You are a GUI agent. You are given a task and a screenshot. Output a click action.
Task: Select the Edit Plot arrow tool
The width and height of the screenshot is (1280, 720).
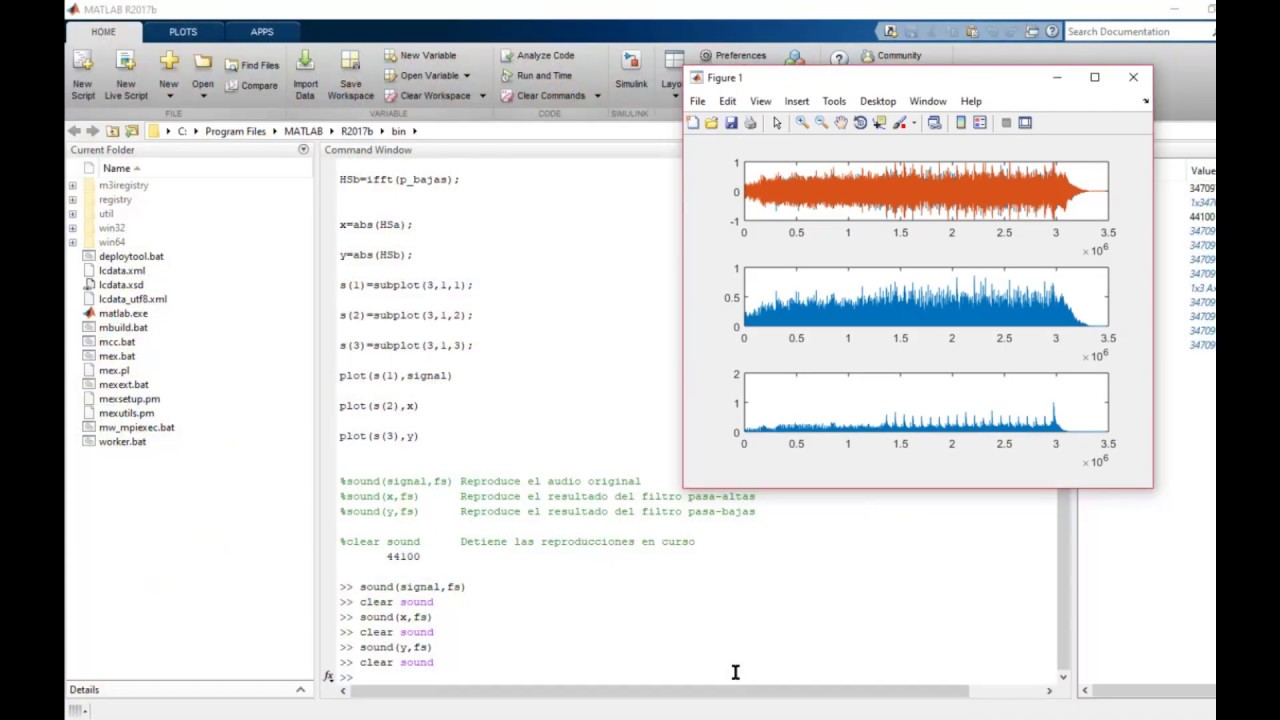point(777,123)
